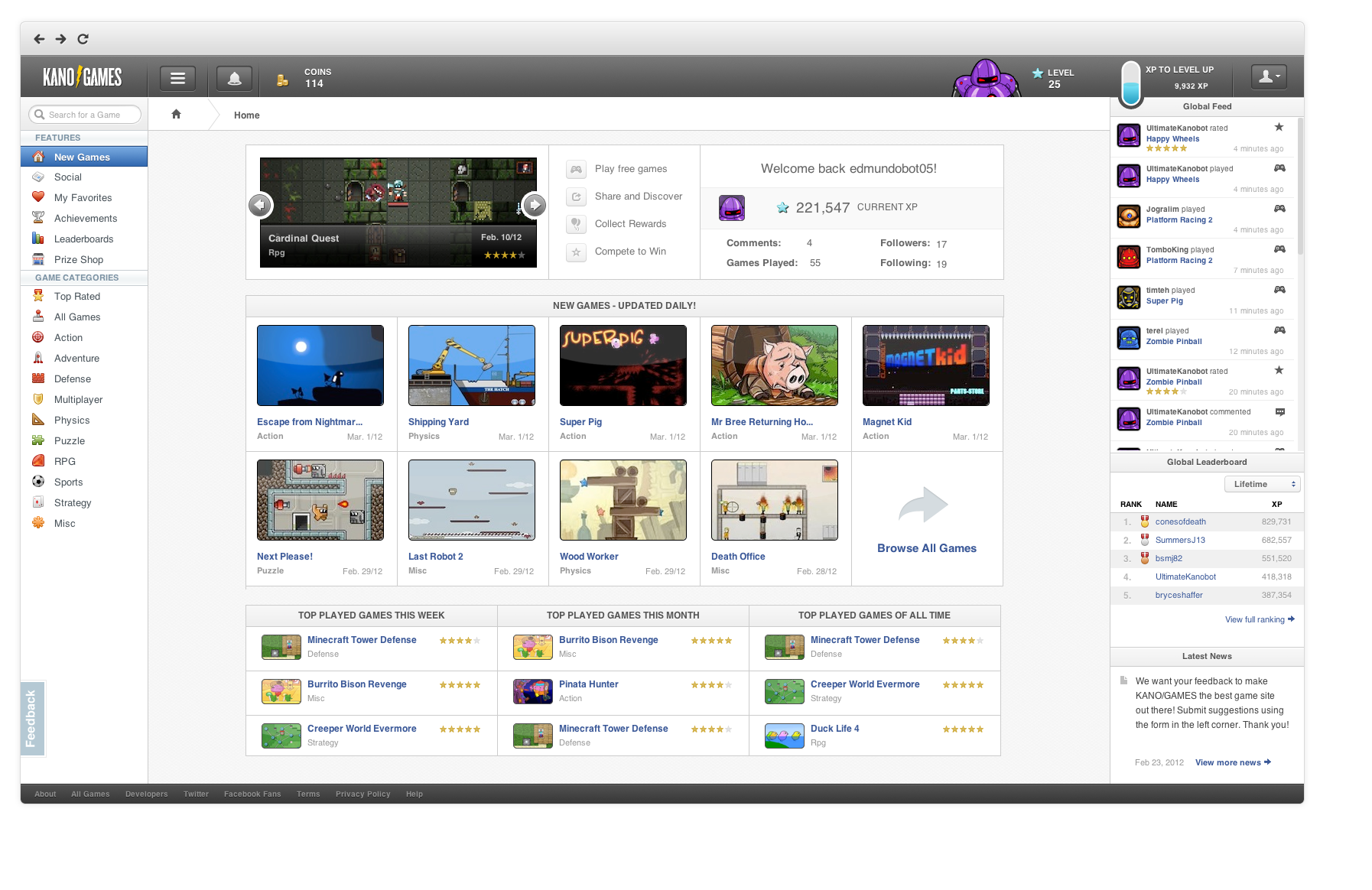Open SummersJ13 in the leaderboard
1372x890 pixels.
click(x=1180, y=540)
